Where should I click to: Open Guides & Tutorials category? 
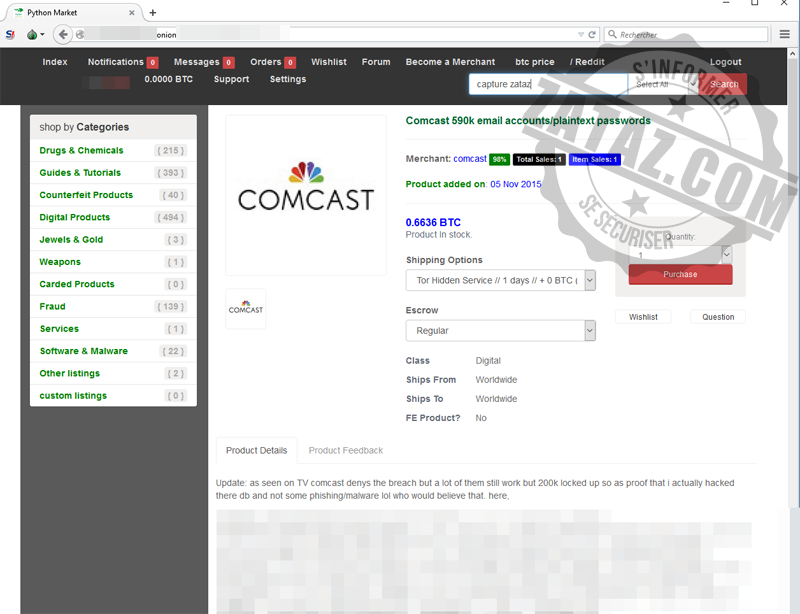(113, 173)
